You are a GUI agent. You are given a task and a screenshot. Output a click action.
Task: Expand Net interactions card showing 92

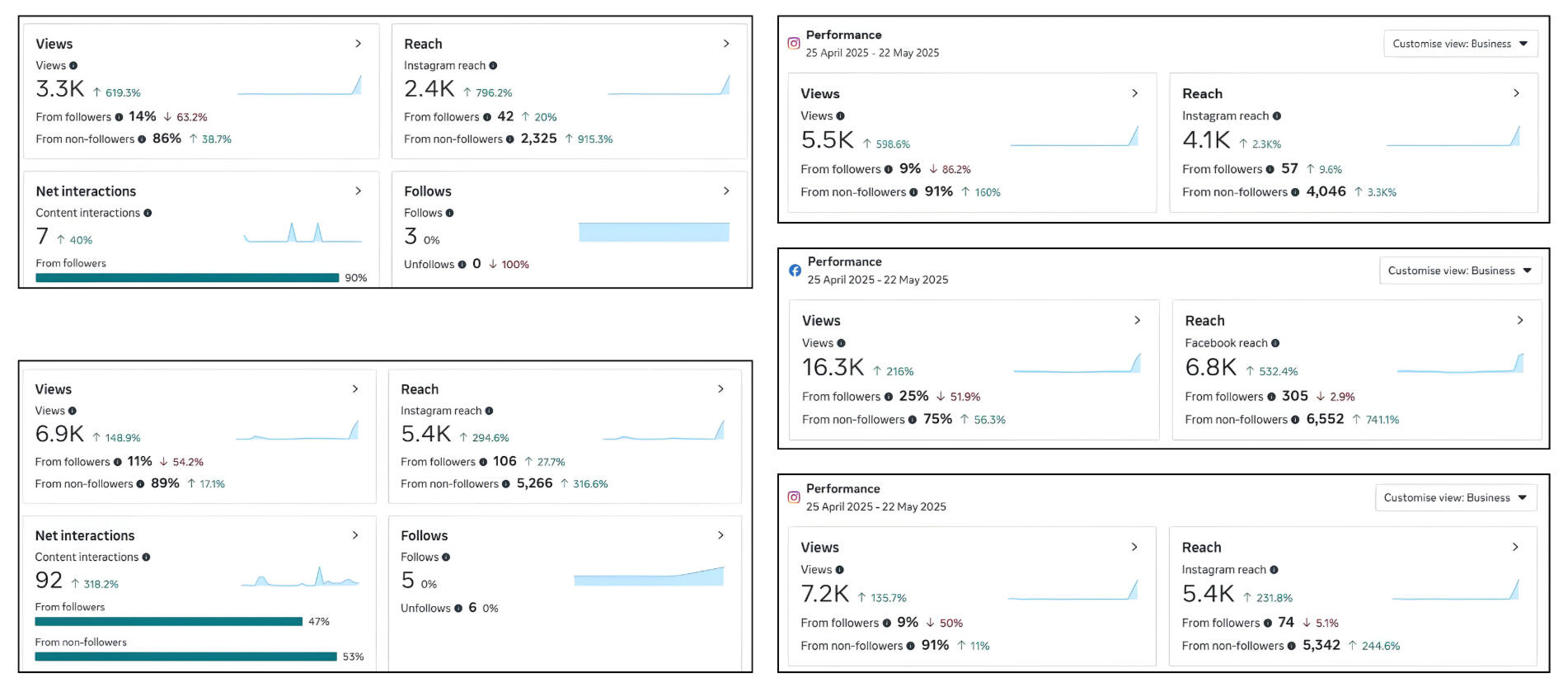click(355, 535)
